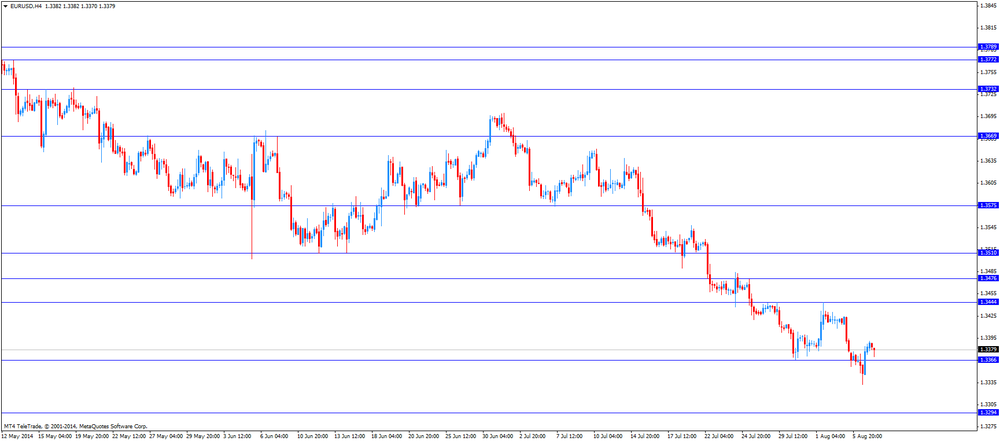
Task: Select the 1.3575 level price tag
Action: click(x=988, y=205)
